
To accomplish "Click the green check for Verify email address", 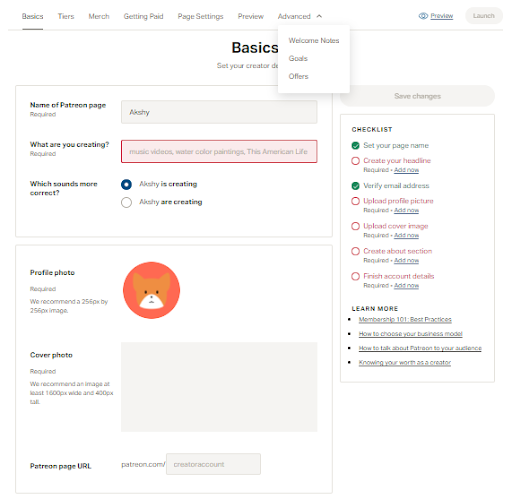I will [x=355, y=186].
